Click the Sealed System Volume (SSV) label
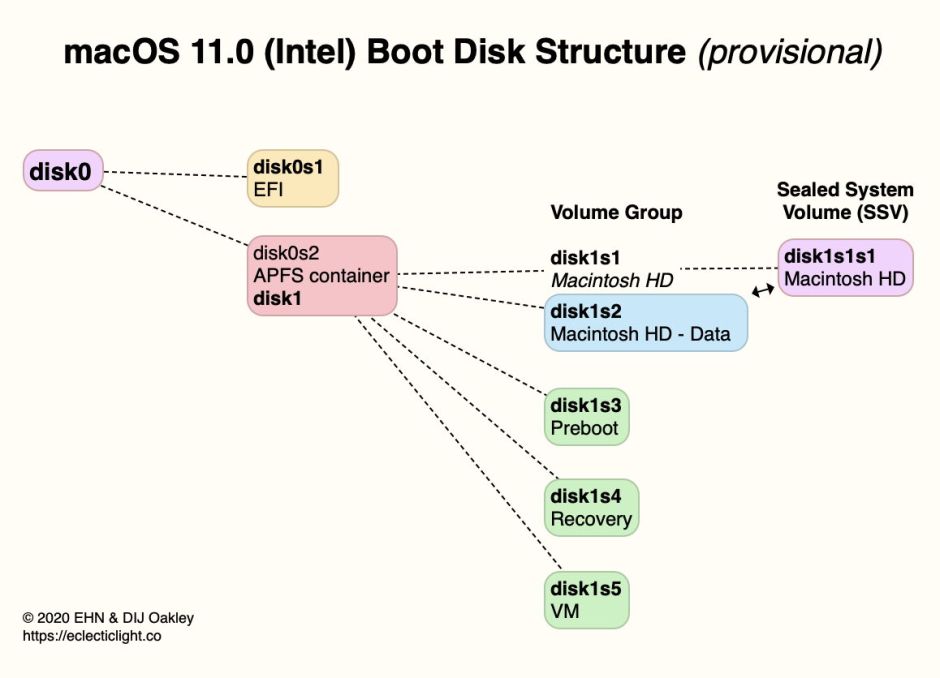The image size is (940, 678). 845,199
